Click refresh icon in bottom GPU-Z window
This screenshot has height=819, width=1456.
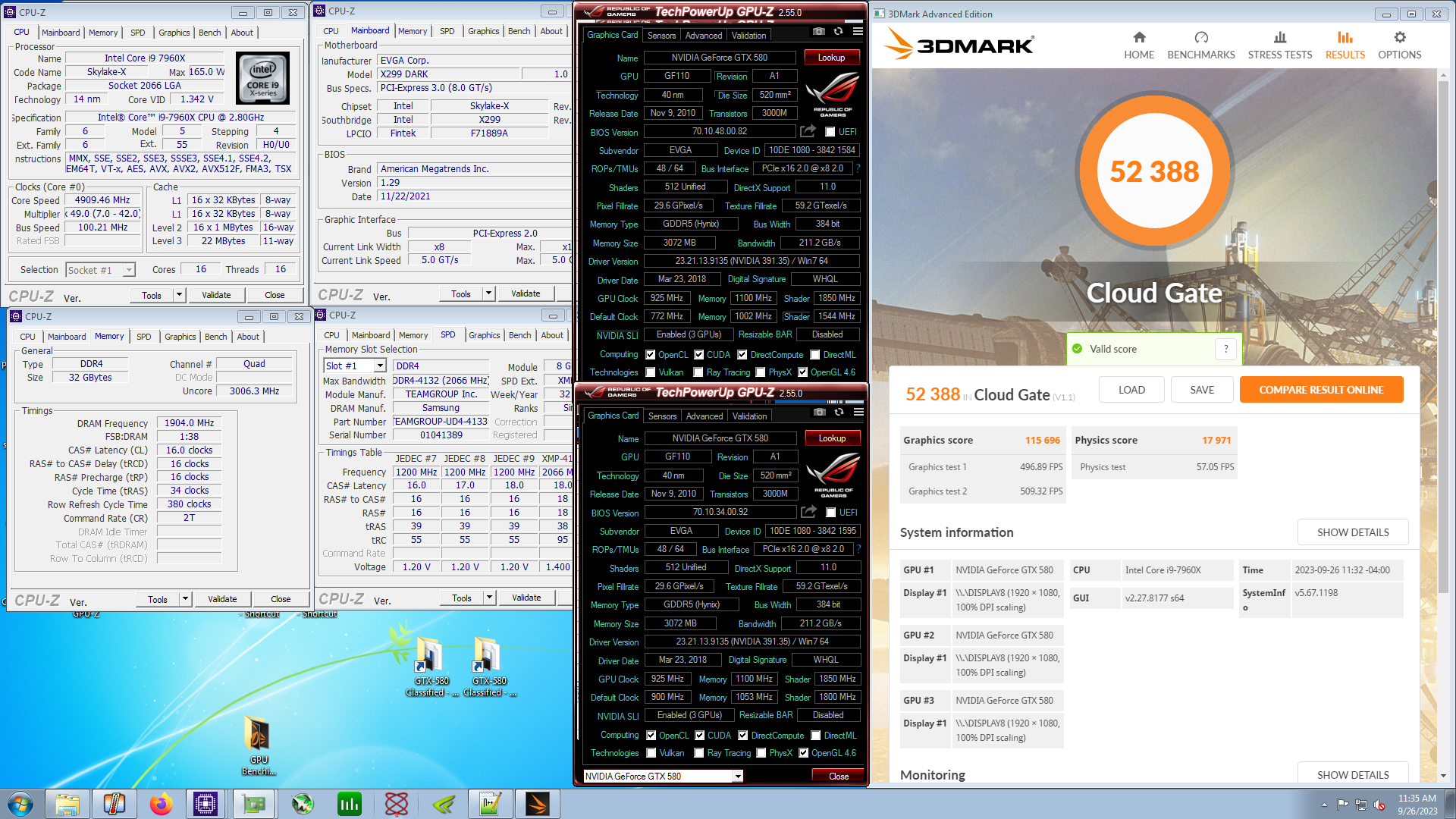point(839,412)
